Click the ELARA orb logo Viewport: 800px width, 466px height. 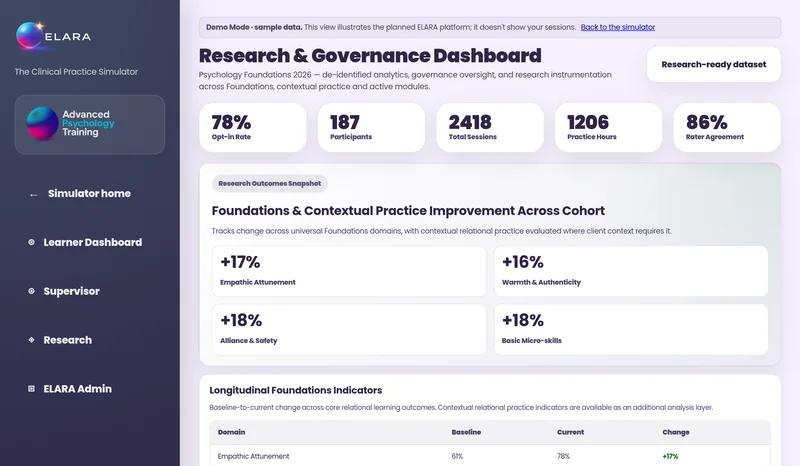(x=30, y=36)
